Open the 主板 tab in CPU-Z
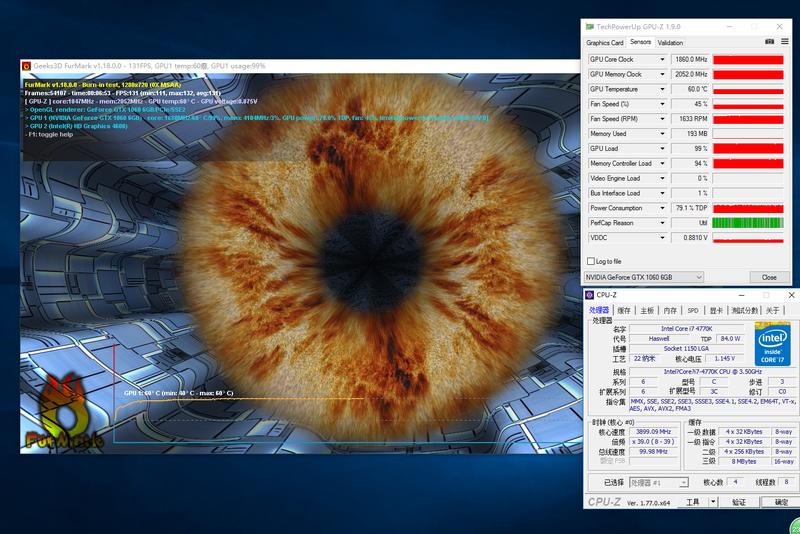 [x=647, y=311]
